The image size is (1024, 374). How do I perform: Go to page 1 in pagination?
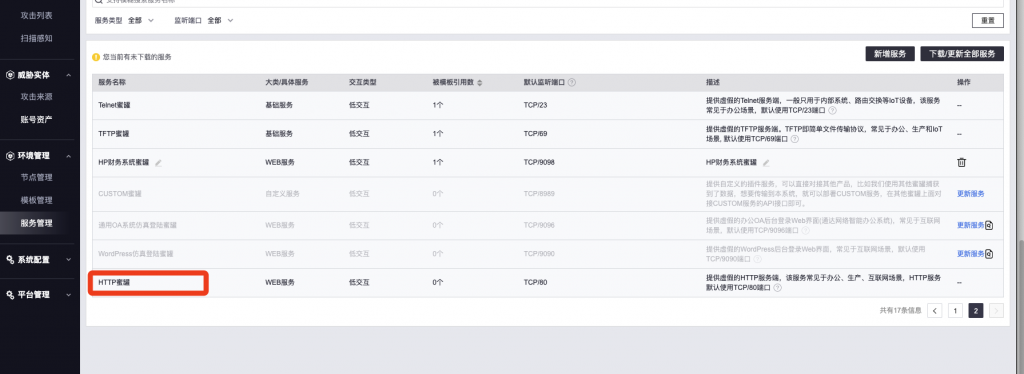click(955, 311)
